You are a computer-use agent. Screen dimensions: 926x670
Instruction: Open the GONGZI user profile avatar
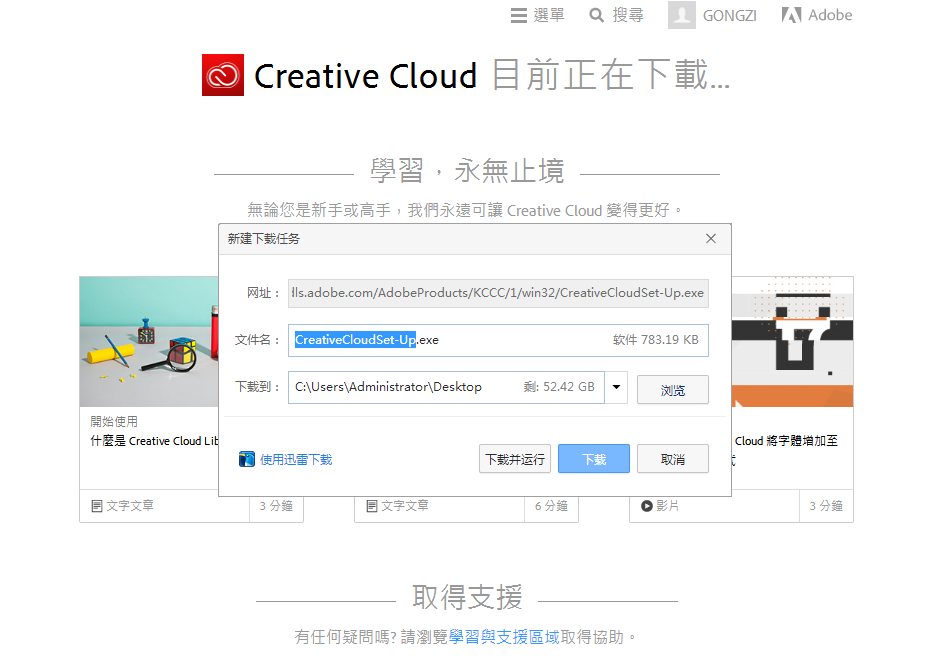(682, 15)
